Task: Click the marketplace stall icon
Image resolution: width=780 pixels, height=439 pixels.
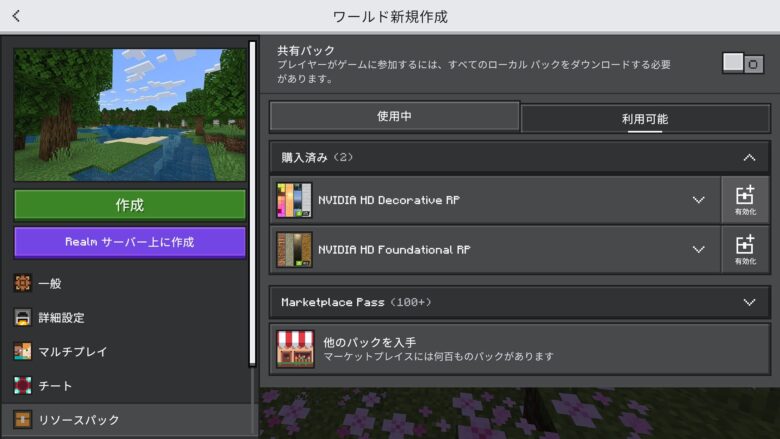Action: (x=295, y=349)
